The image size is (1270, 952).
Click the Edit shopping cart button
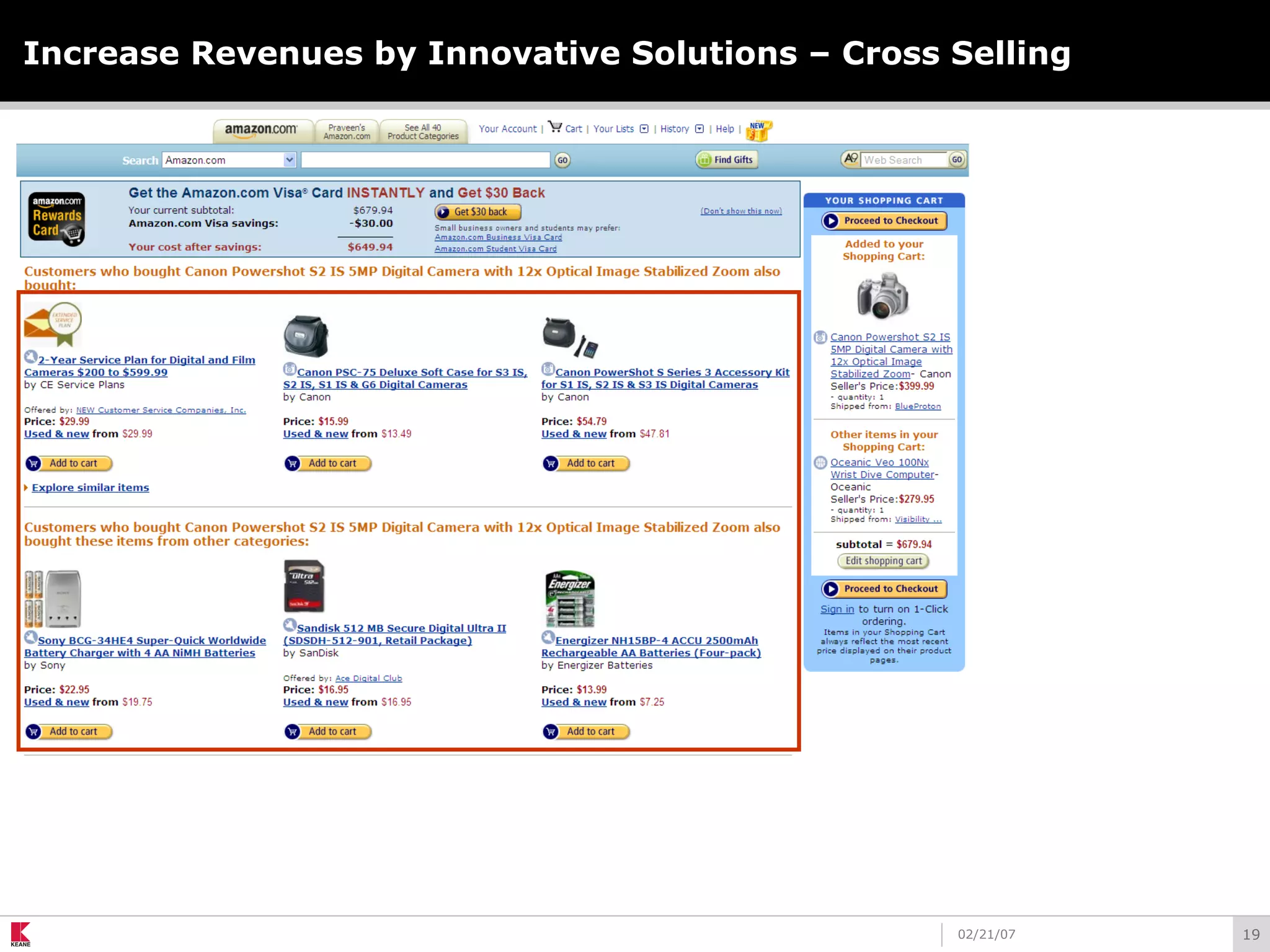884,561
